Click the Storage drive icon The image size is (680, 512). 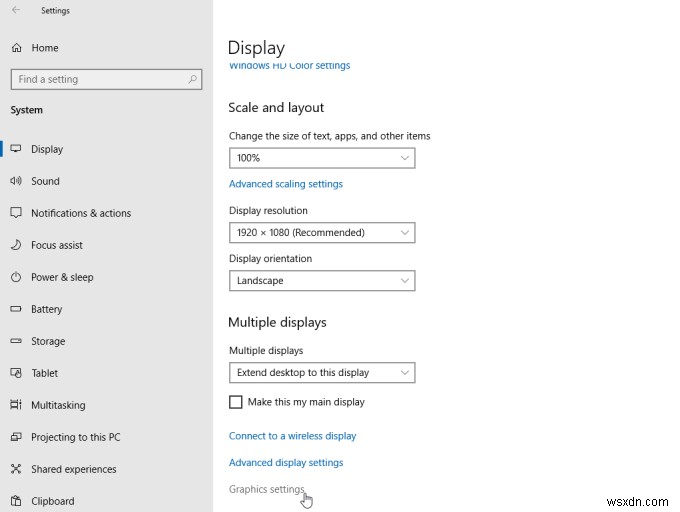point(16,341)
